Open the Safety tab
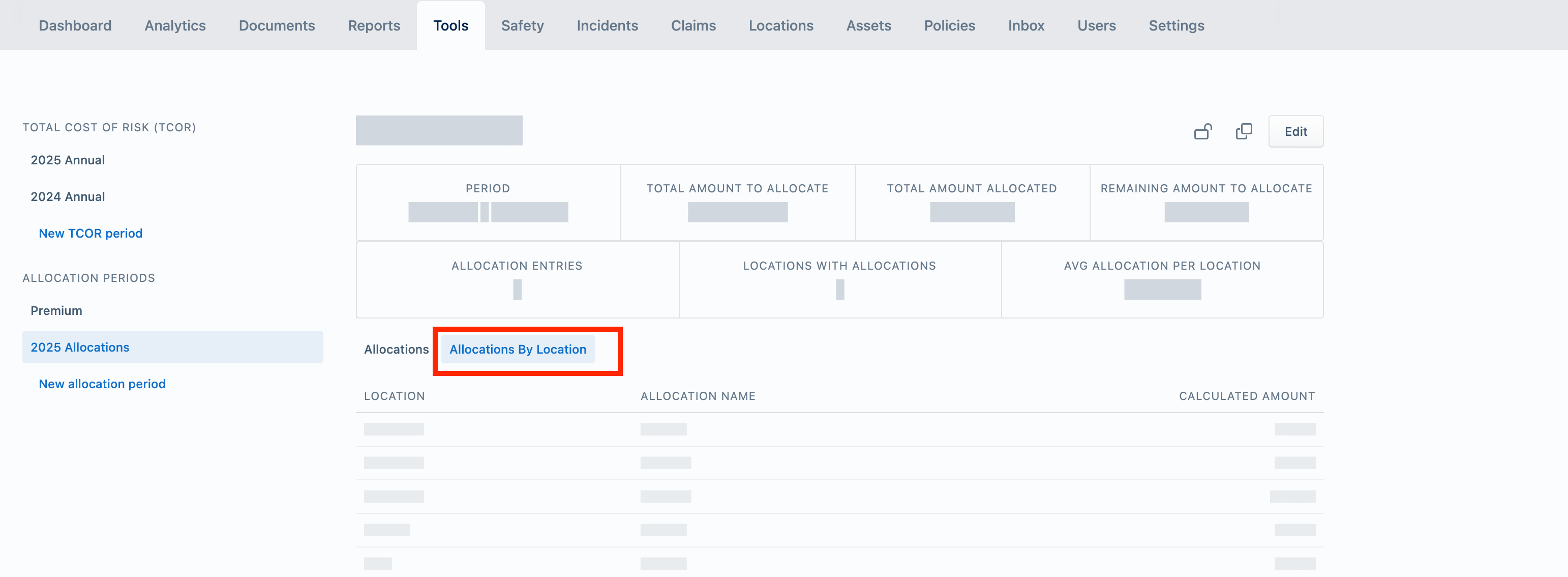 coord(522,25)
